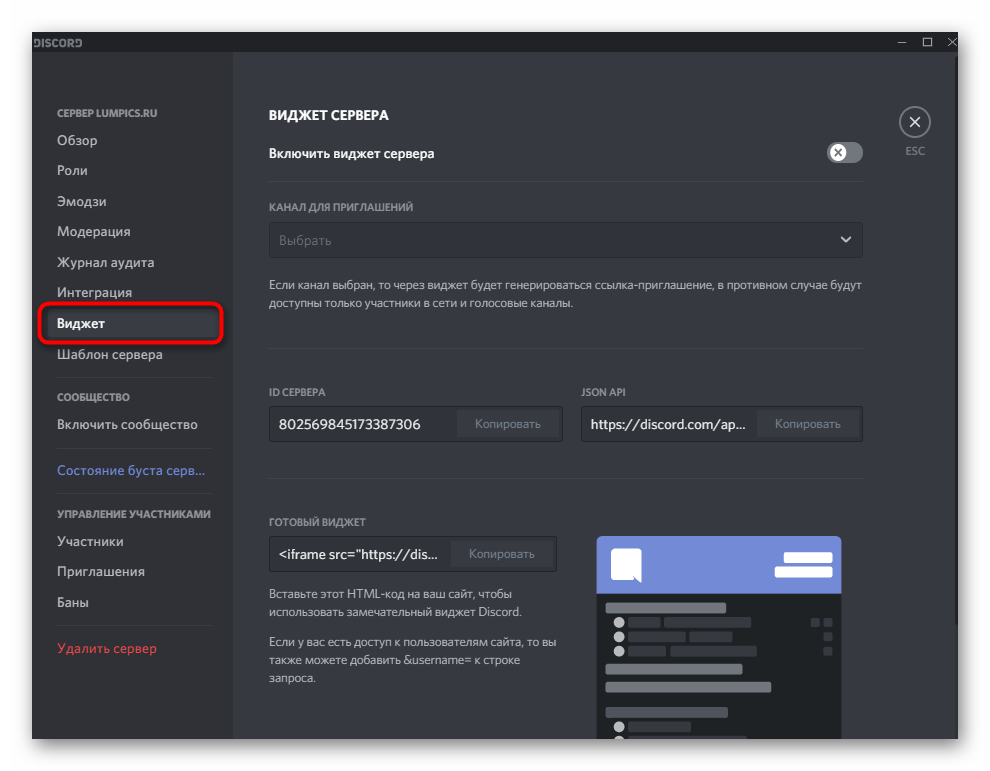Viewport: 990px width, 771px height.
Task: Copy the JSON API link
Action: pos(808,423)
